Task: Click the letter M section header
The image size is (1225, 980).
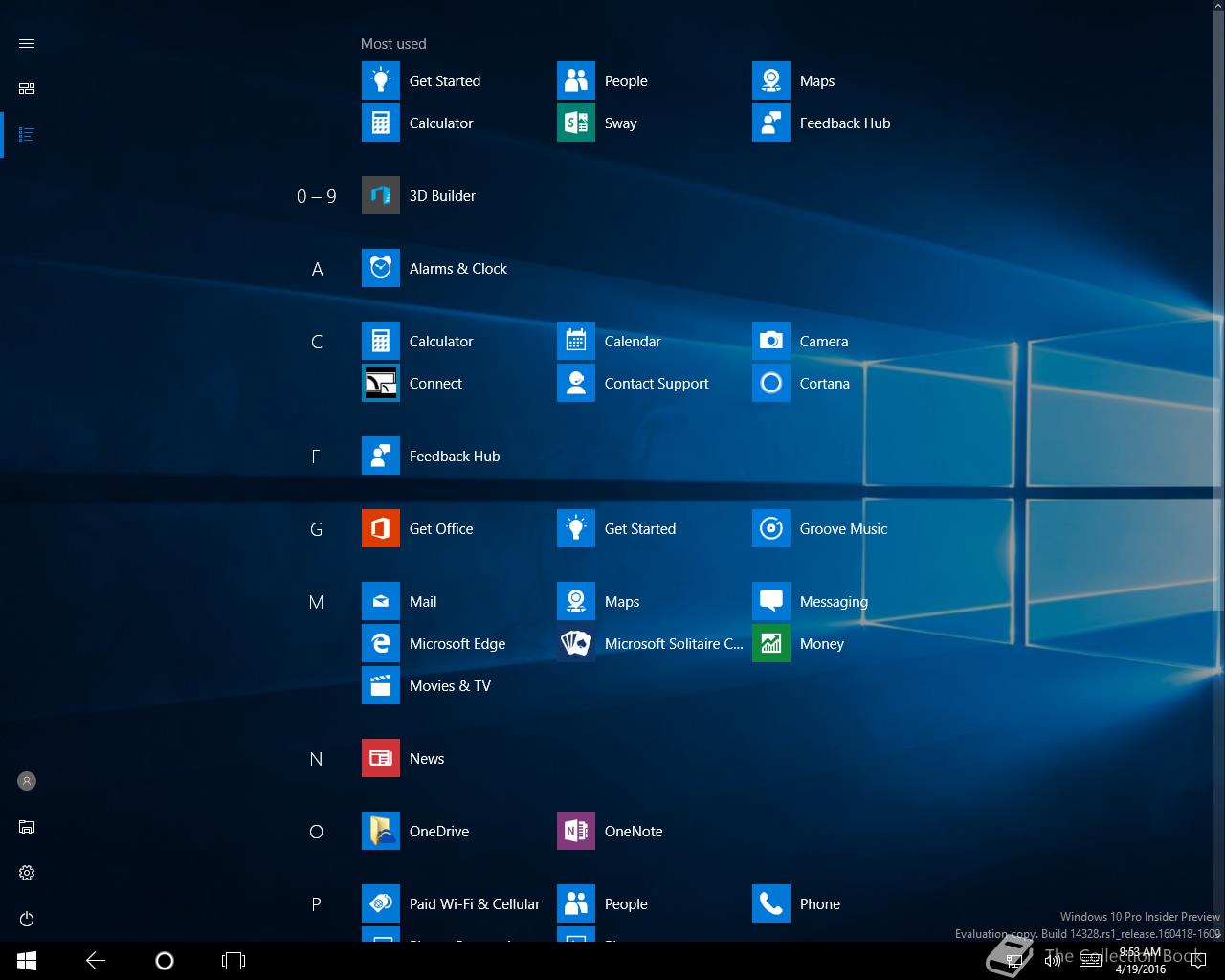Action: (317, 602)
